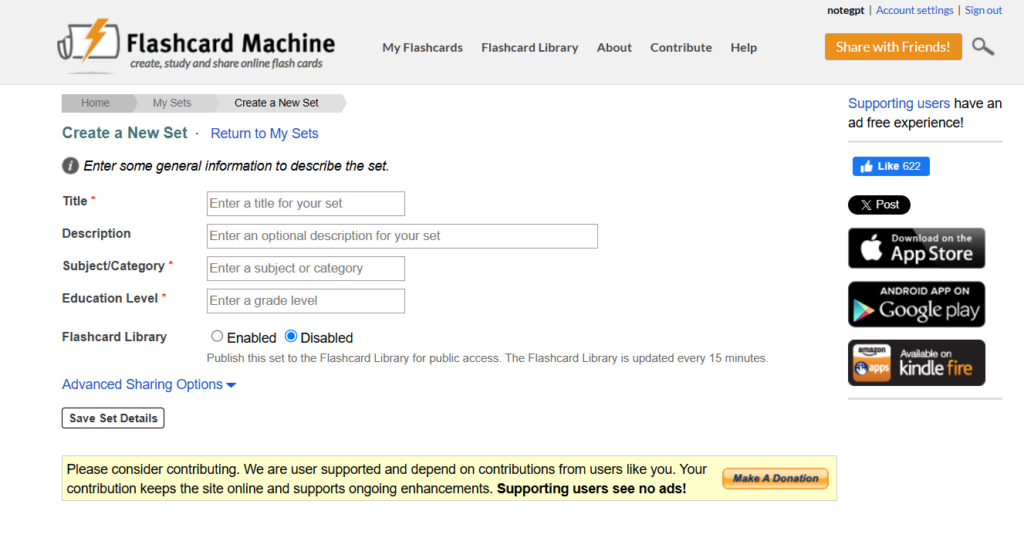Go to the Contribute page
This screenshot has width=1024, height=555.
[680, 47]
